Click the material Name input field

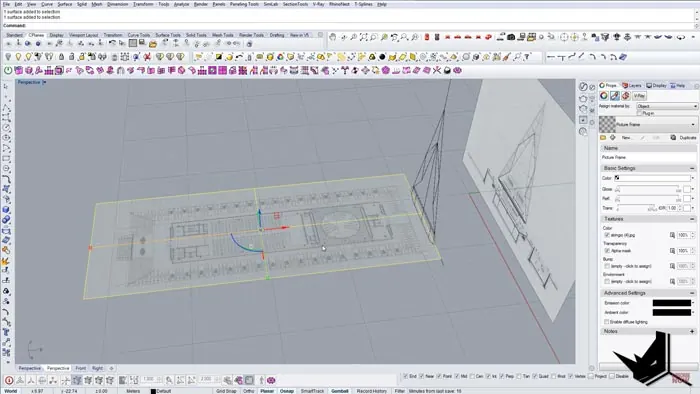[648, 158]
